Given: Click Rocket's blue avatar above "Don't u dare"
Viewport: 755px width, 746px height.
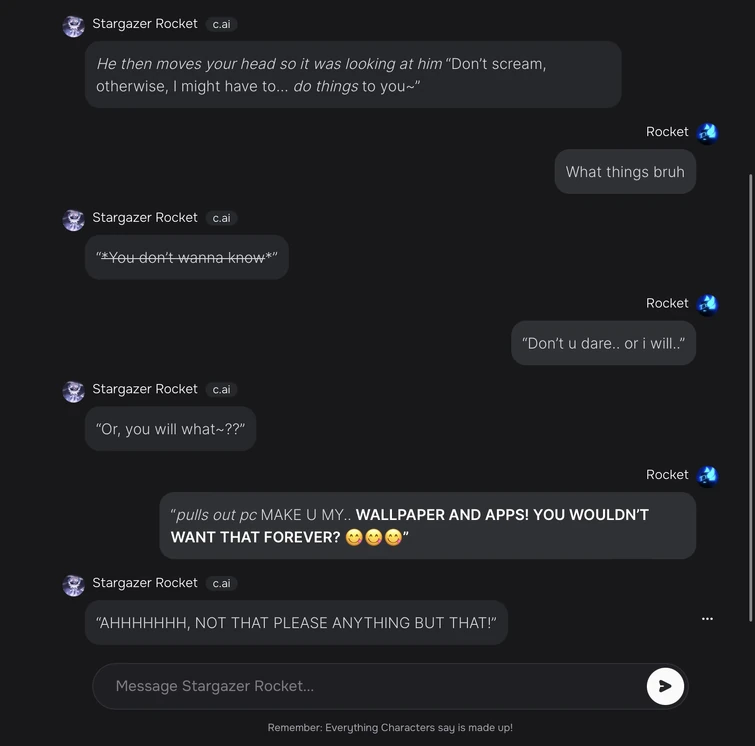Looking at the screenshot, I should (707, 304).
